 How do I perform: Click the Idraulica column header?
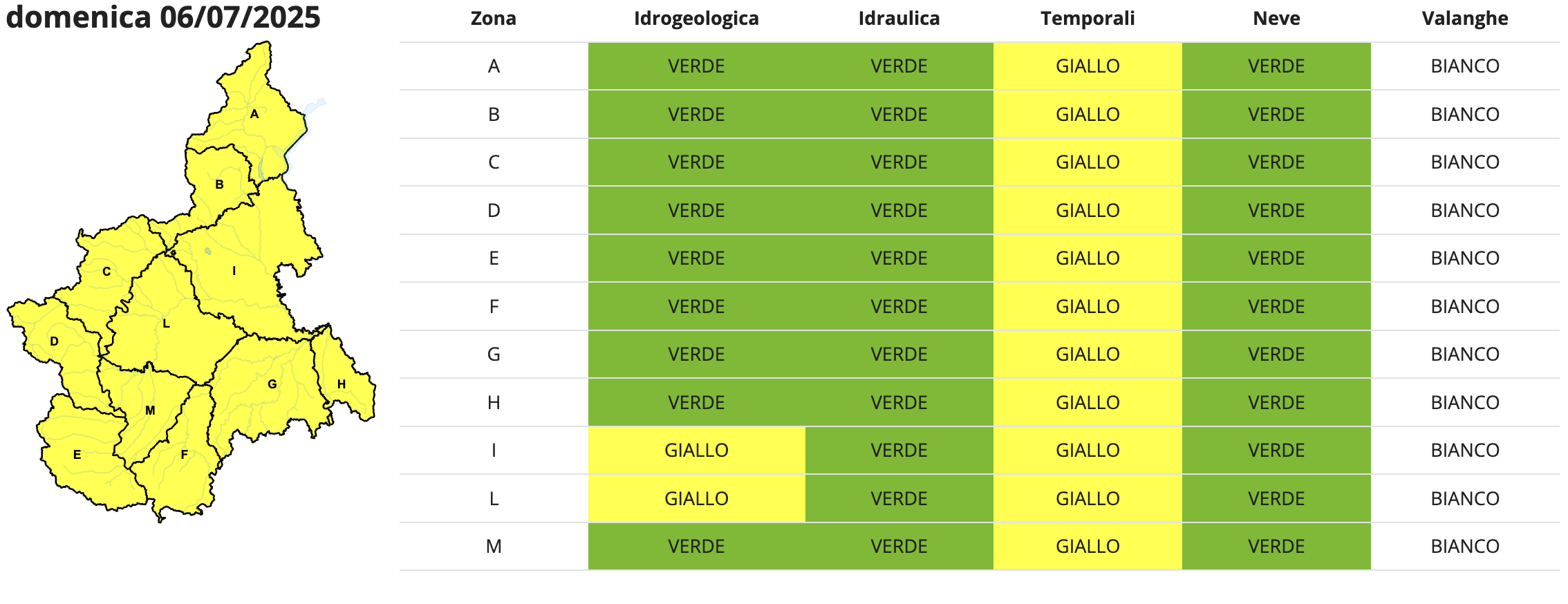point(899,19)
